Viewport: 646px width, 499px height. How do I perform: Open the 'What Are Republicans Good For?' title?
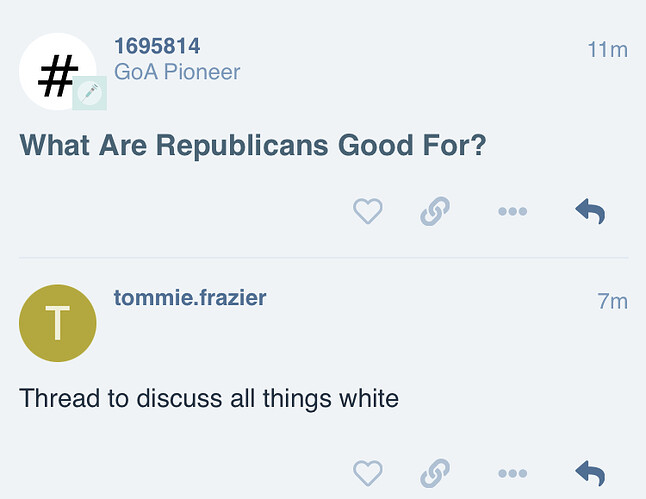point(253,146)
